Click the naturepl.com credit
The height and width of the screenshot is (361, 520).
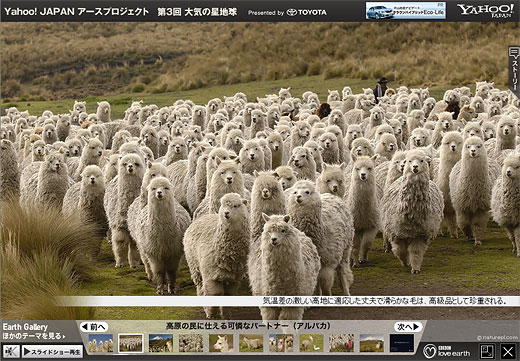tap(497, 338)
